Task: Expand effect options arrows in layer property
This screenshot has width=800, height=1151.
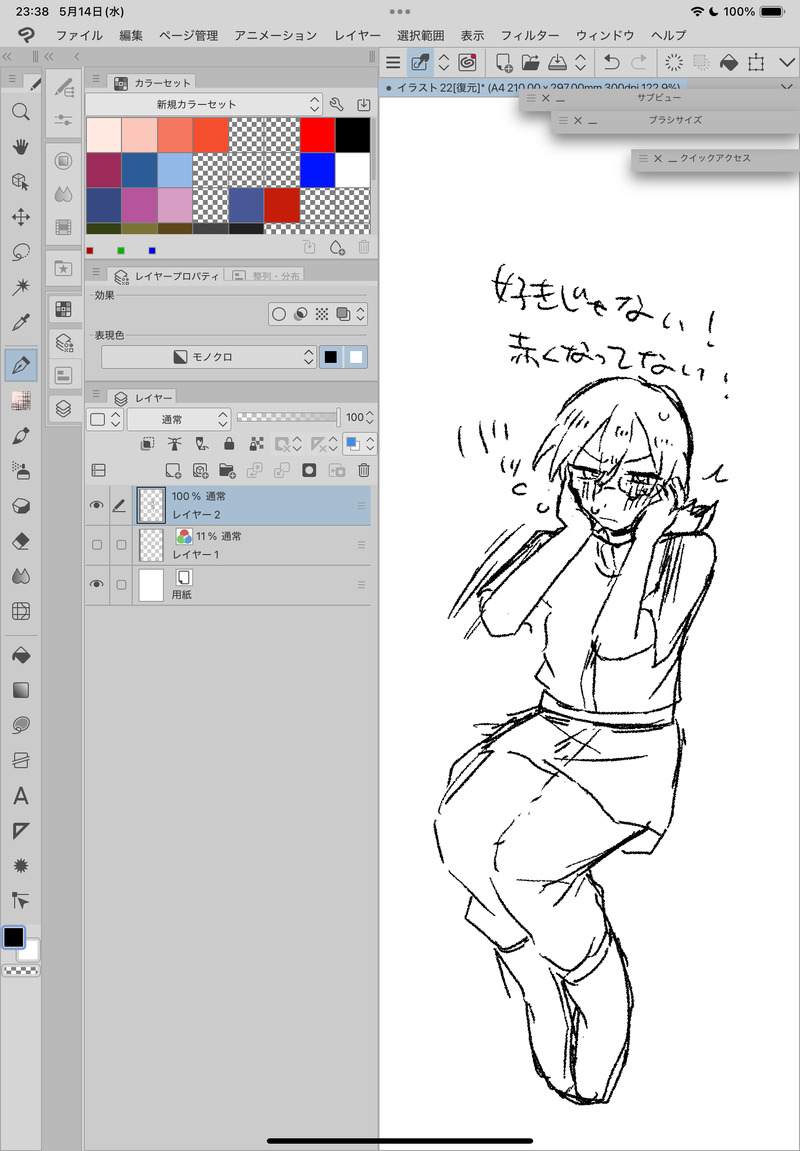Action: (360, 314)
